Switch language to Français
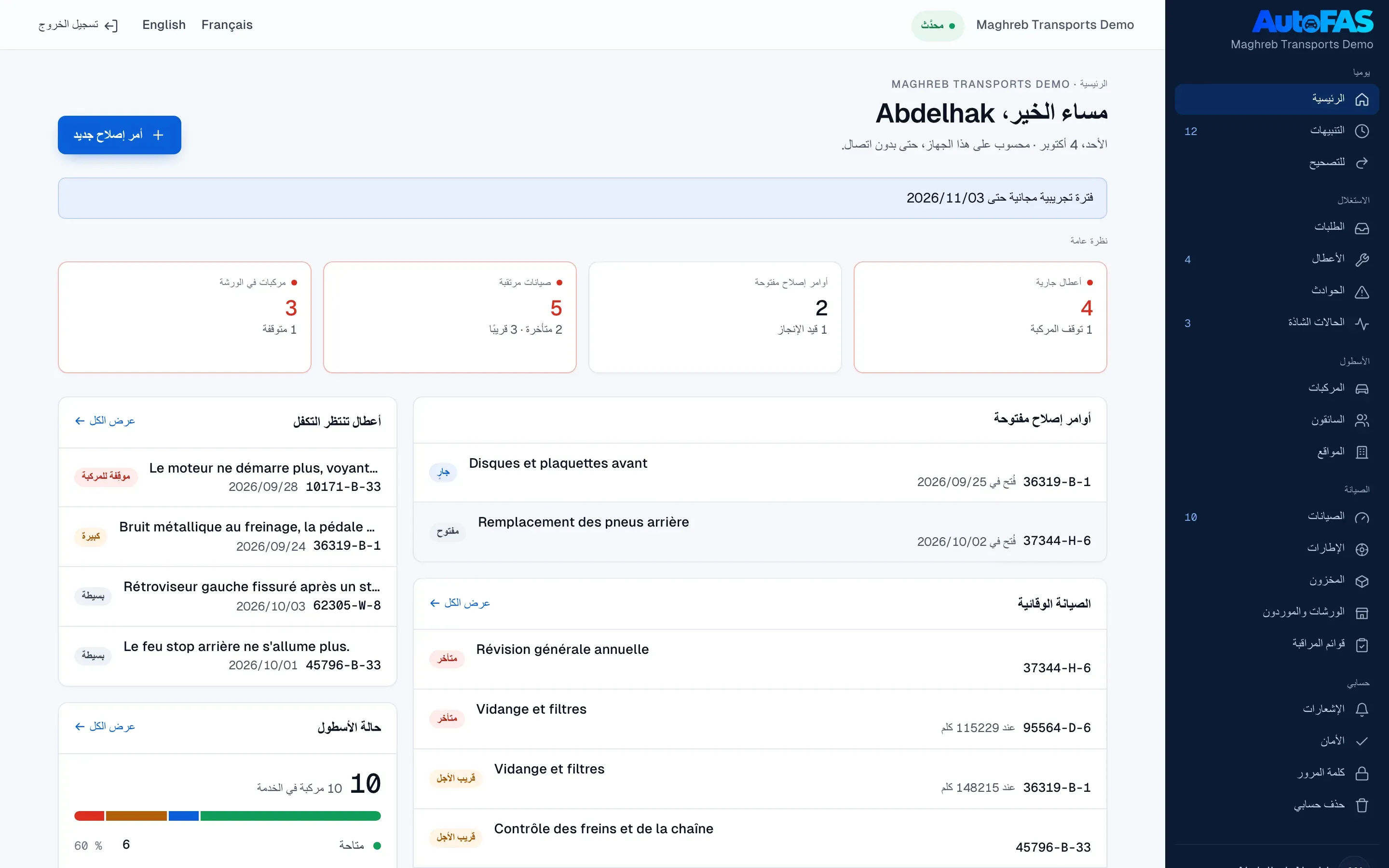1389x868 pixels. [227, 25]
